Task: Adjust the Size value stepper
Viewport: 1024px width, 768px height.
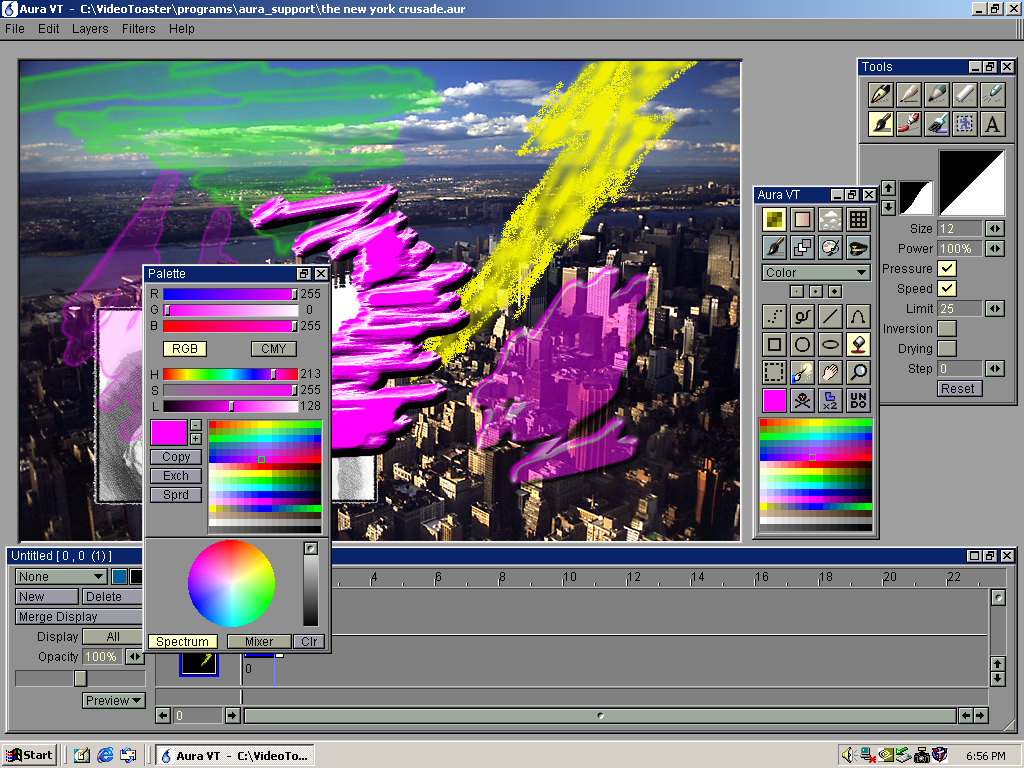Action: click(995, 229)
